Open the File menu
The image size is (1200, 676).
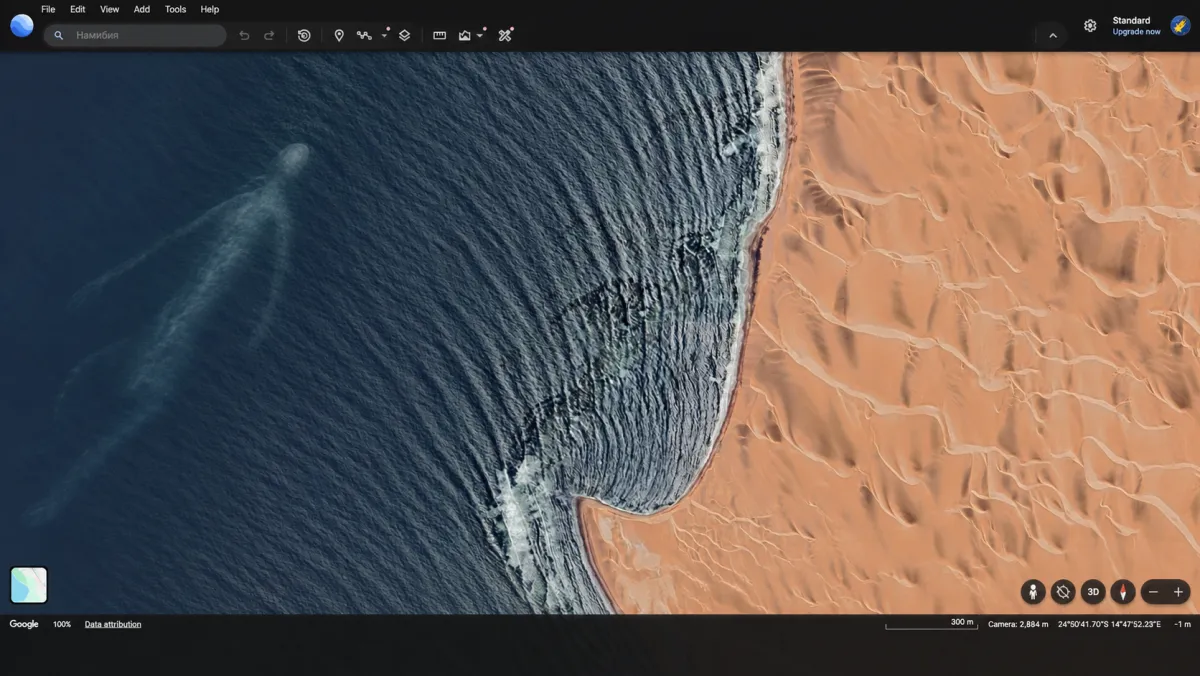coord(48,9)
